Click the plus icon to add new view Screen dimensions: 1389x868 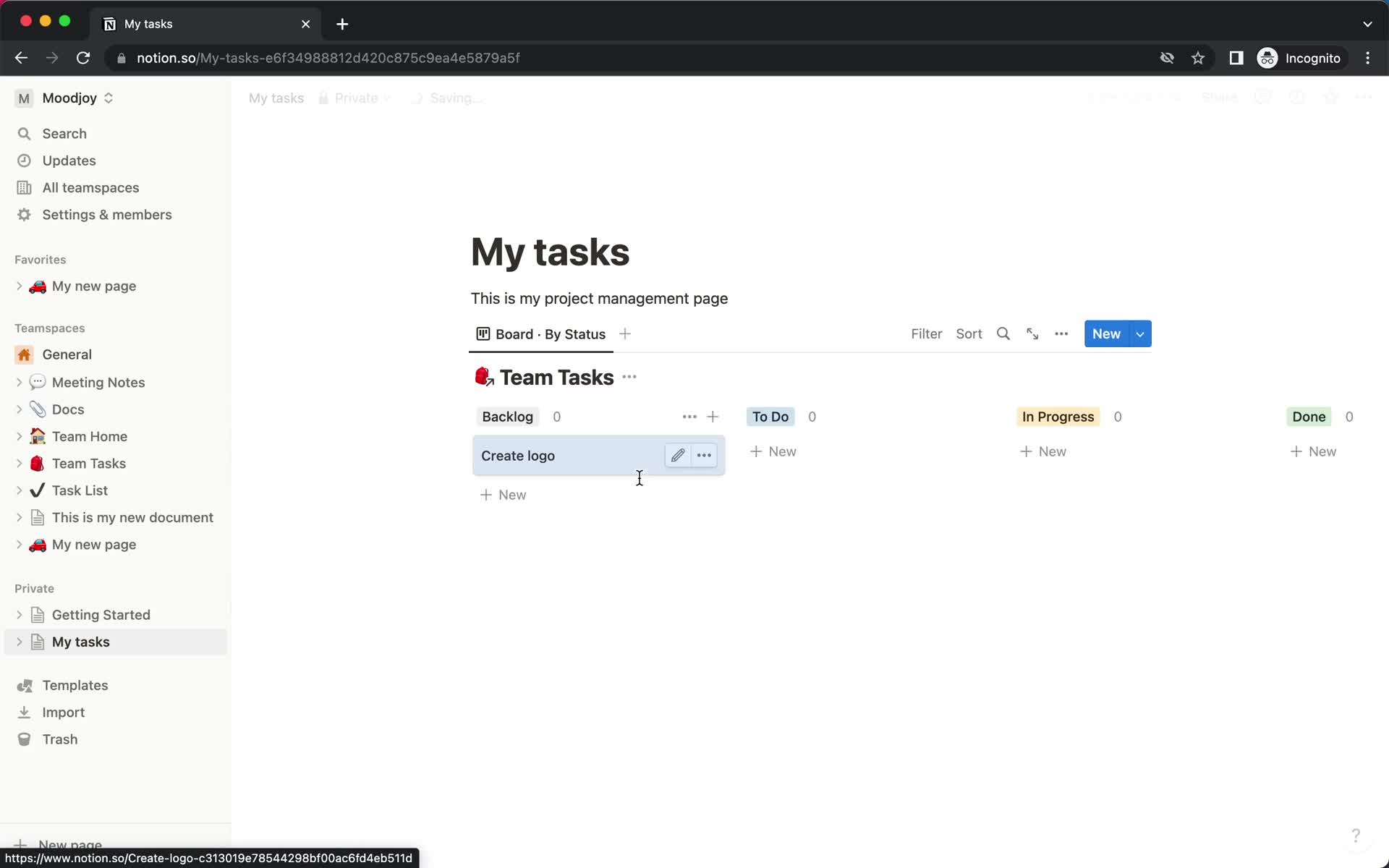tap(624, 333)
